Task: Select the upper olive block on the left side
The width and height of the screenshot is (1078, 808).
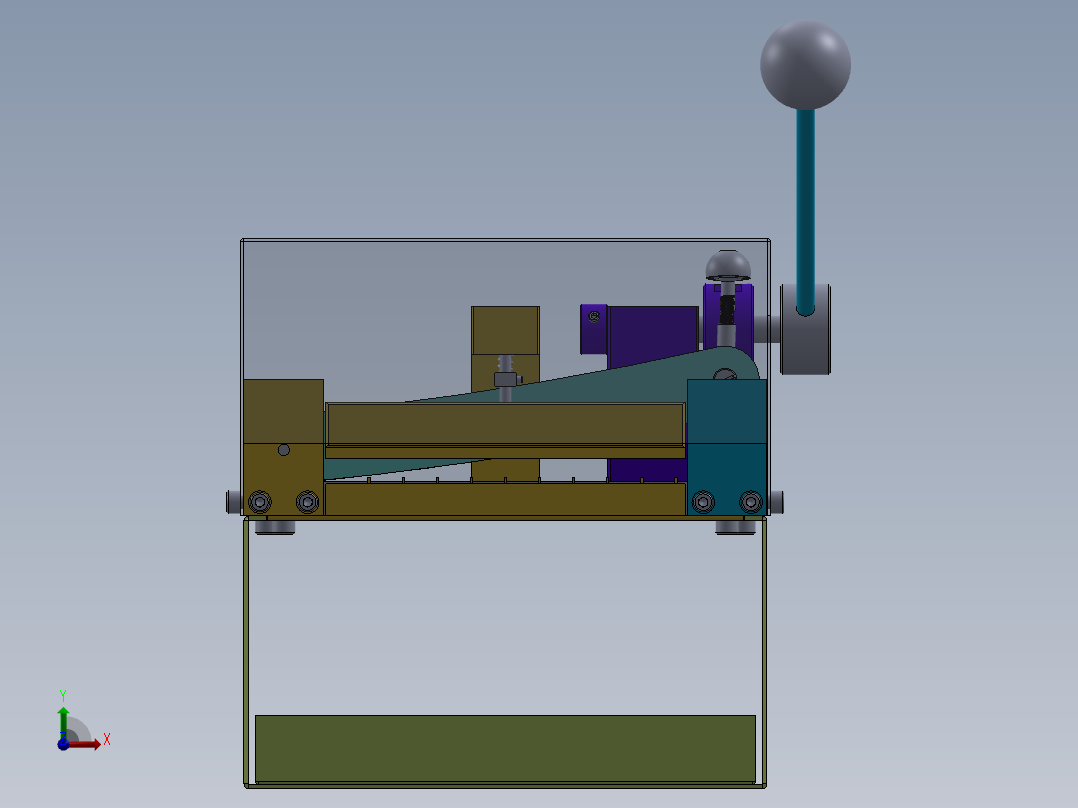Action: (283, 411)
